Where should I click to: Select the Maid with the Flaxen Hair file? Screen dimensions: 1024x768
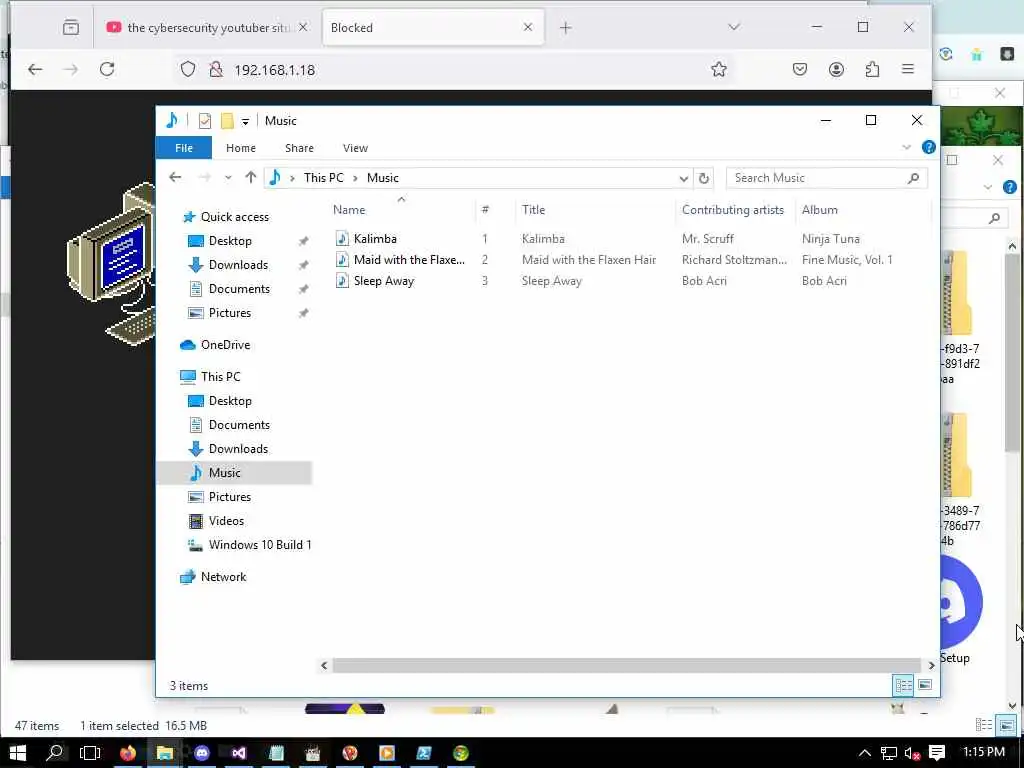click(x=409, y=259)
